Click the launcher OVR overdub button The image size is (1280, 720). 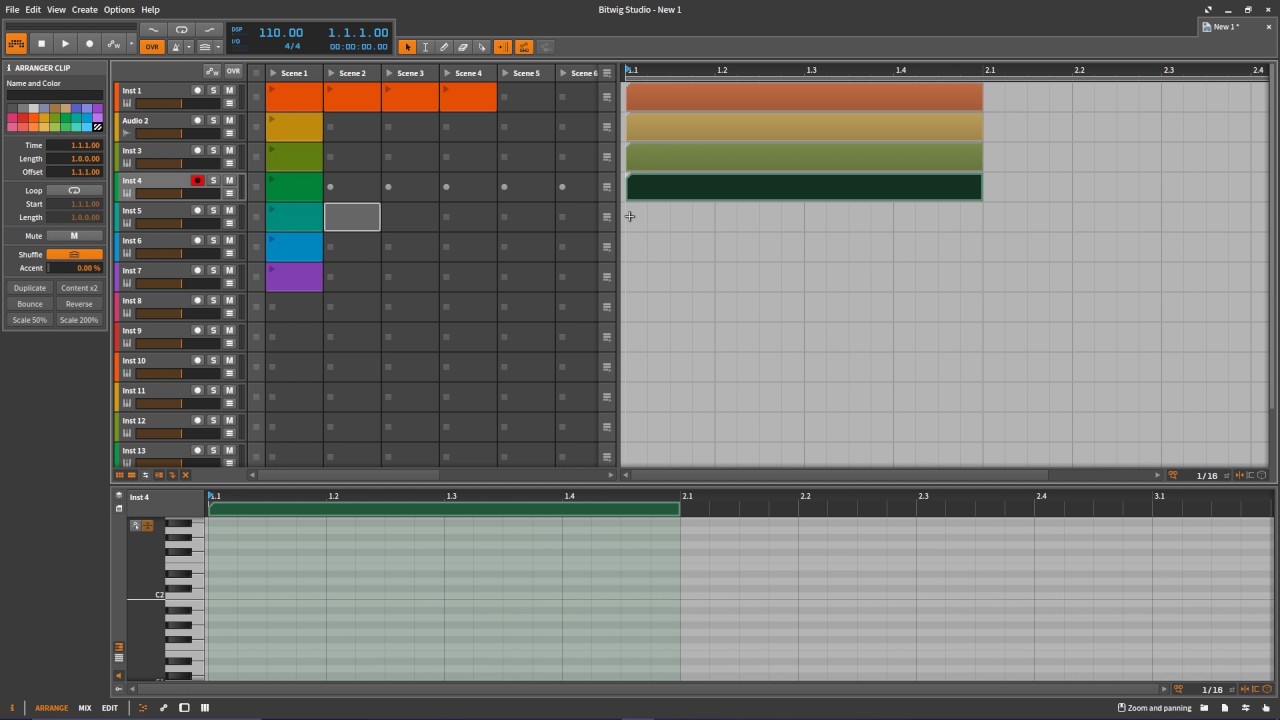(x=233, y=72)
